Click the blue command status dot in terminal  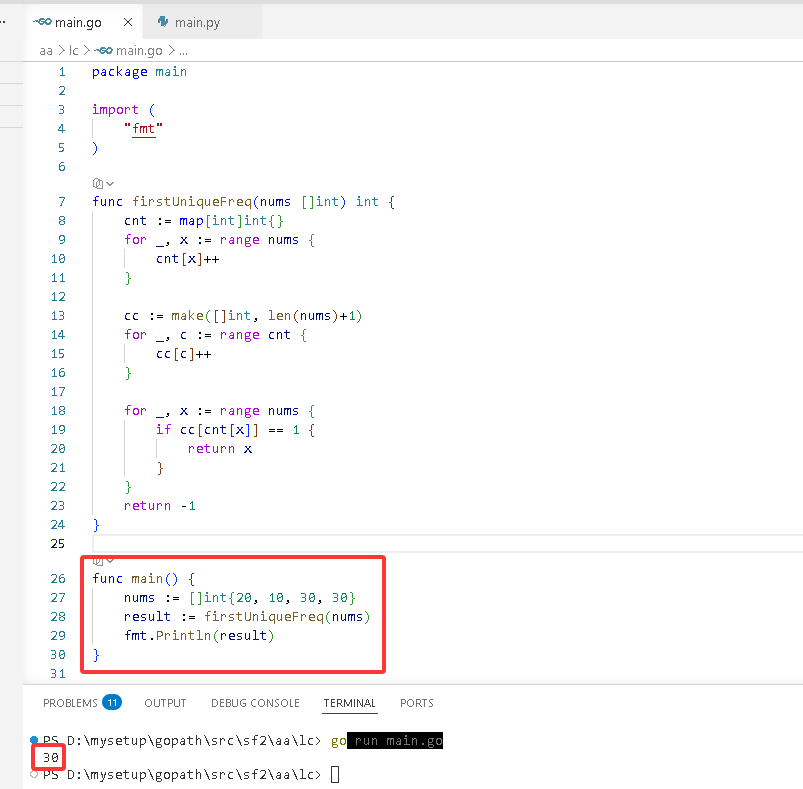click(x=34, y=739)
